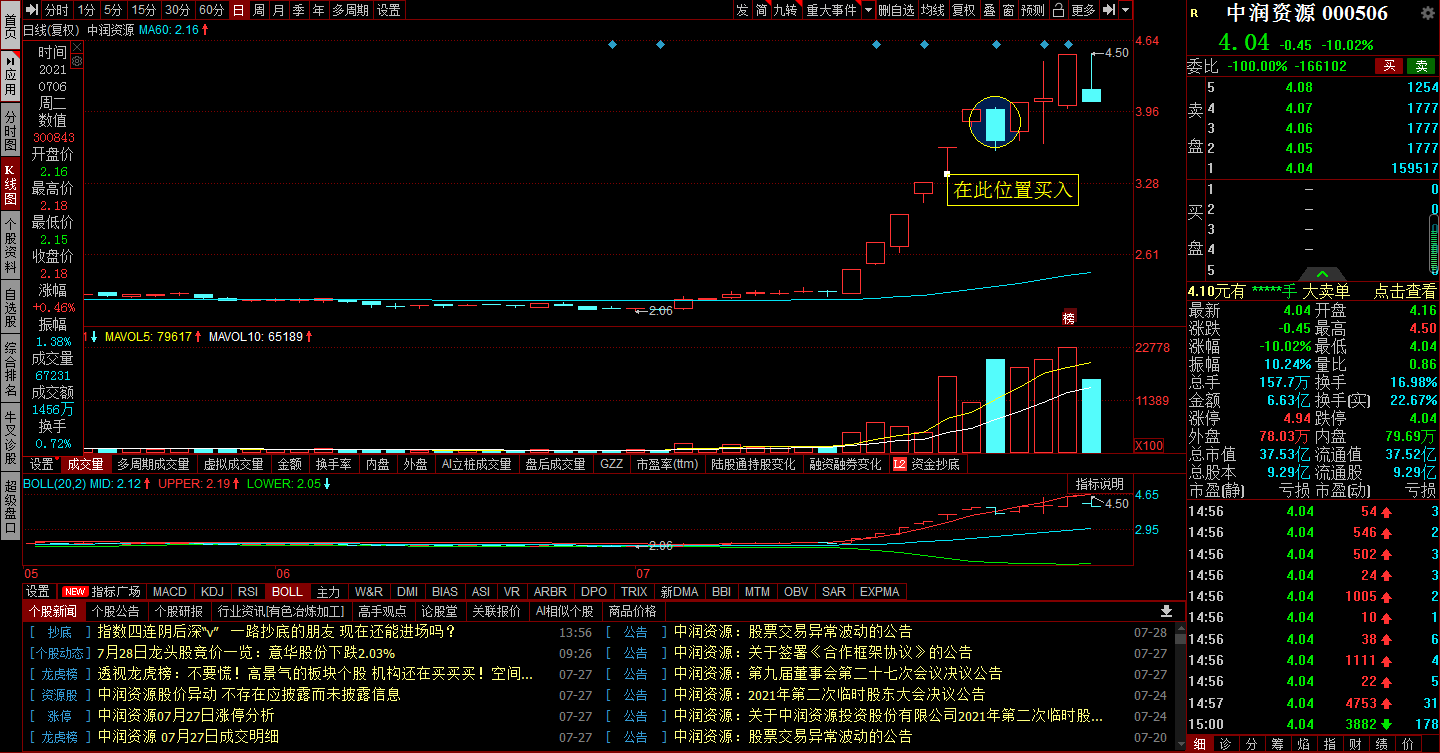Click the arrow icon after 更多
Screen dimensions: 1440x753
click(1108, 10)
